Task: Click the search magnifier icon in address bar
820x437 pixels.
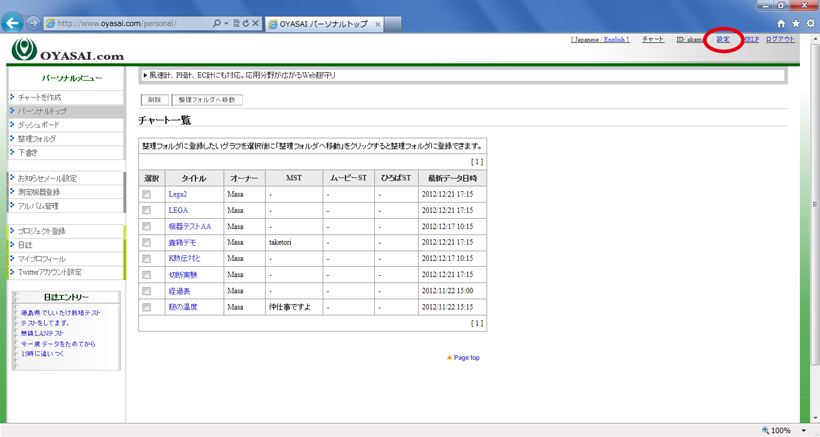Action: click(x=217, y=24)
